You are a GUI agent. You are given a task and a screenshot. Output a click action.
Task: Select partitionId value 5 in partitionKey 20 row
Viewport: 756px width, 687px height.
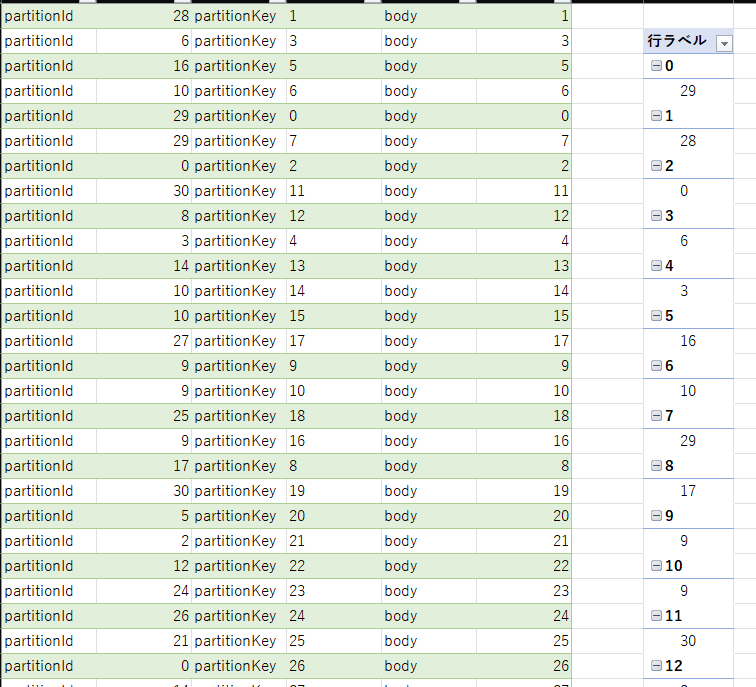[144, 516]
